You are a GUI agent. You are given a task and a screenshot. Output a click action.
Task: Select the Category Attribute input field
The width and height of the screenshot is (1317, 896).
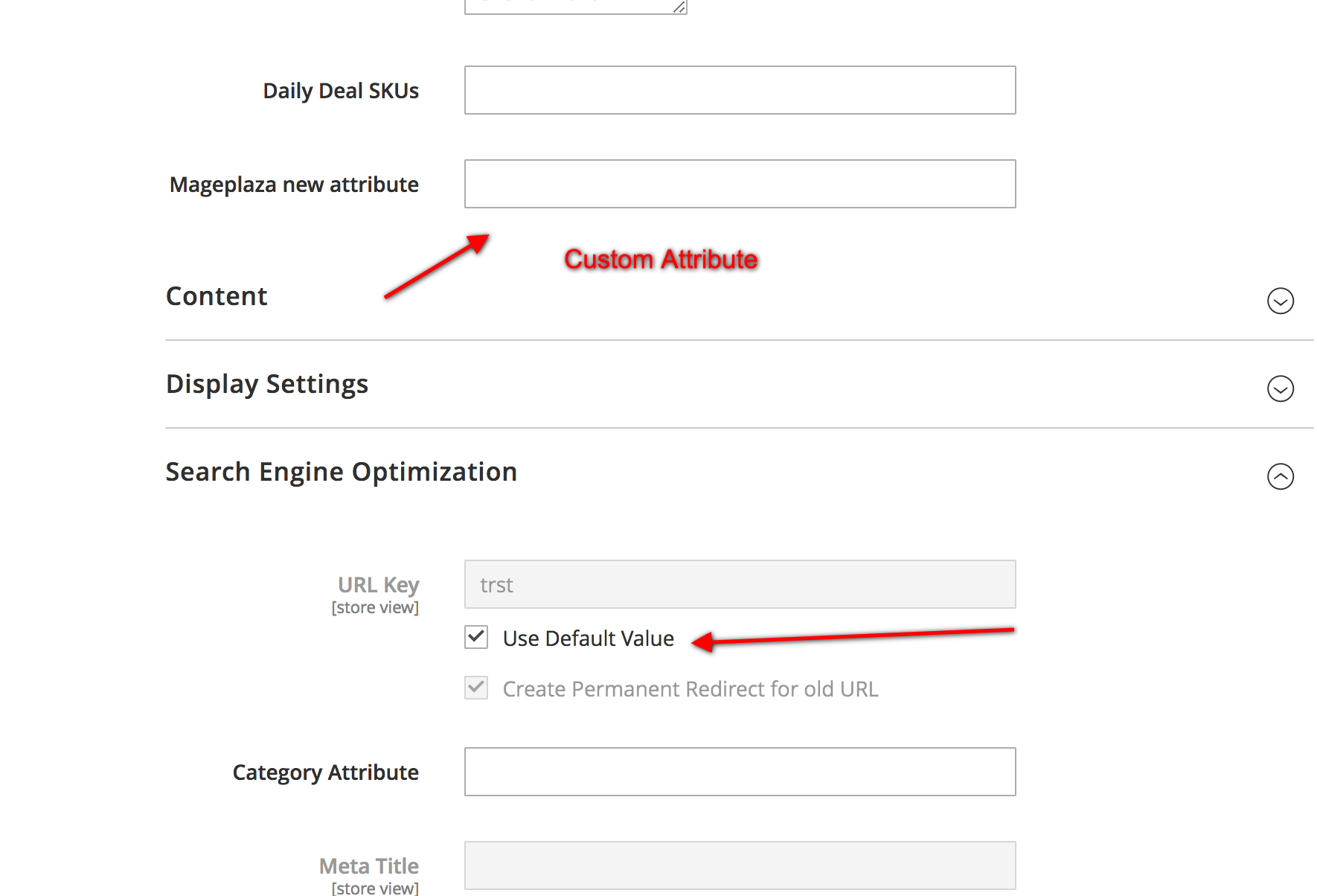[x=739, y=771]
